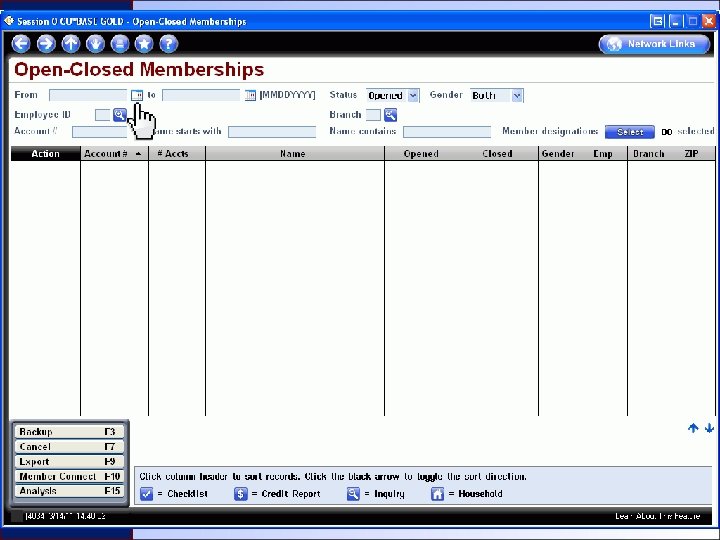Click the blue page down arrow
The height and width of the screenshot is (540, 720).
pyautogui.click(x=709, y=428)
